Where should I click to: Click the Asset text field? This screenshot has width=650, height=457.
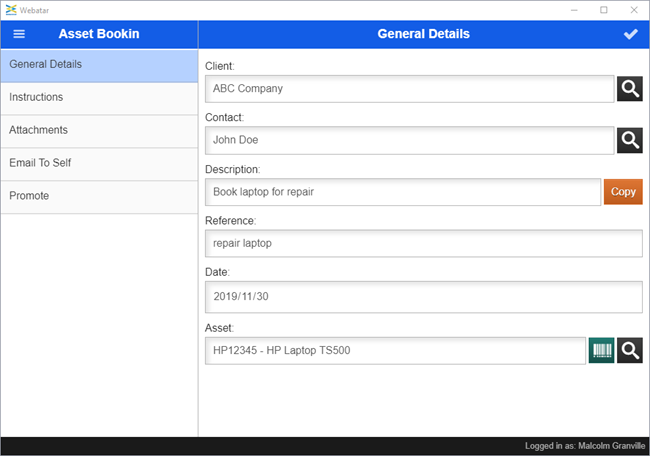[x=395, y=351]
